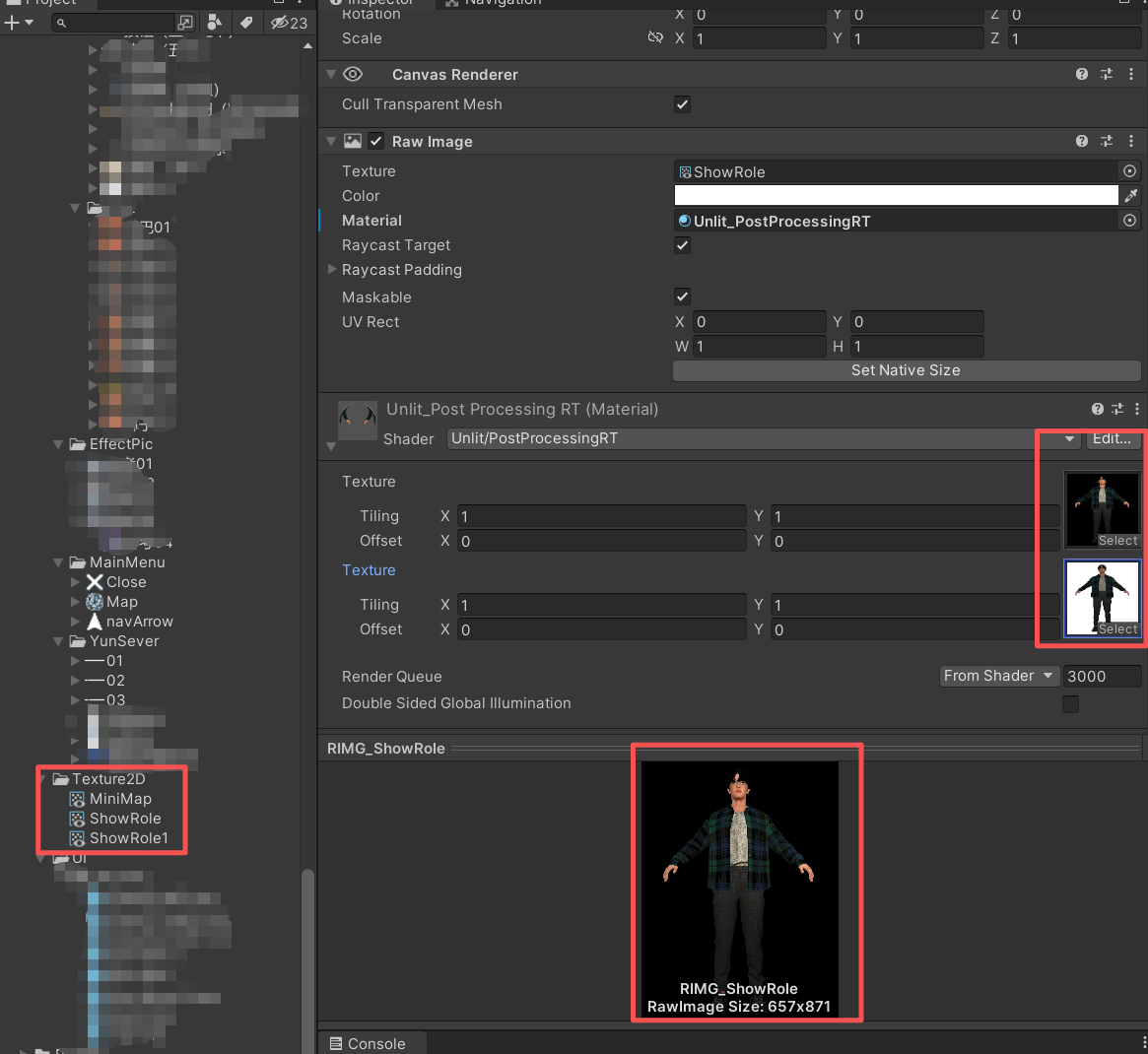The image size is (1148, 1054).
Task: Select the navArrow sprite asset
Action: click(x=130, y=622)
